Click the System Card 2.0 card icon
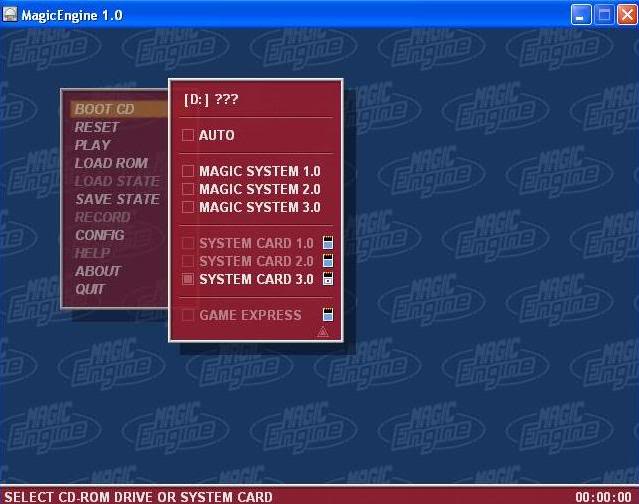The image size is (639, 504). [x=328, y=260]
